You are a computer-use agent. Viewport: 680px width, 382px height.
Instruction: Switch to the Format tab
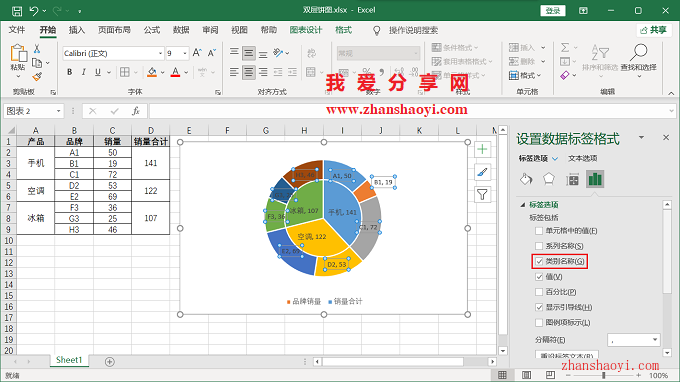pos(343,30)
